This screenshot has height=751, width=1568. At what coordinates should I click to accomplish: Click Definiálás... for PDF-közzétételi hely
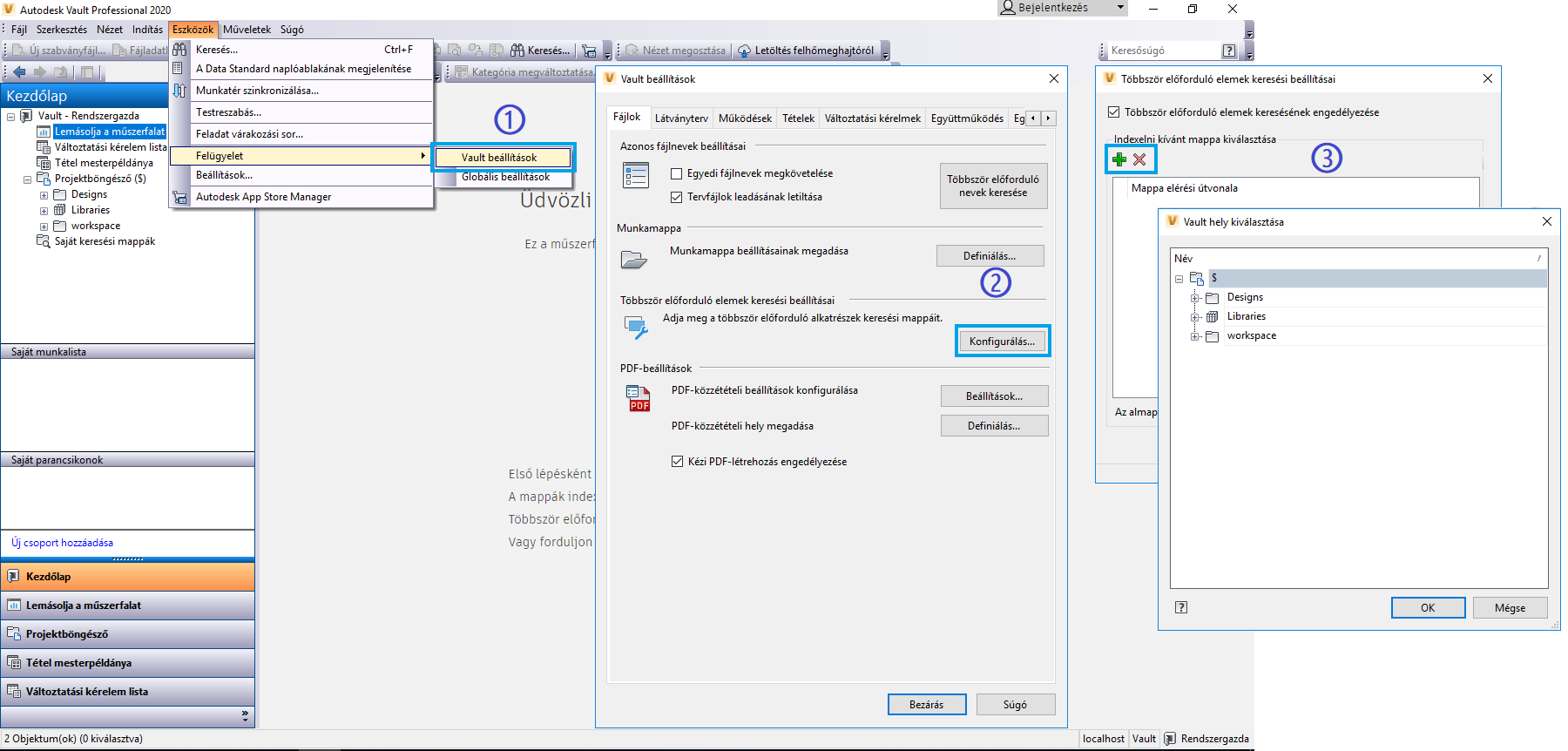point(994,426)
